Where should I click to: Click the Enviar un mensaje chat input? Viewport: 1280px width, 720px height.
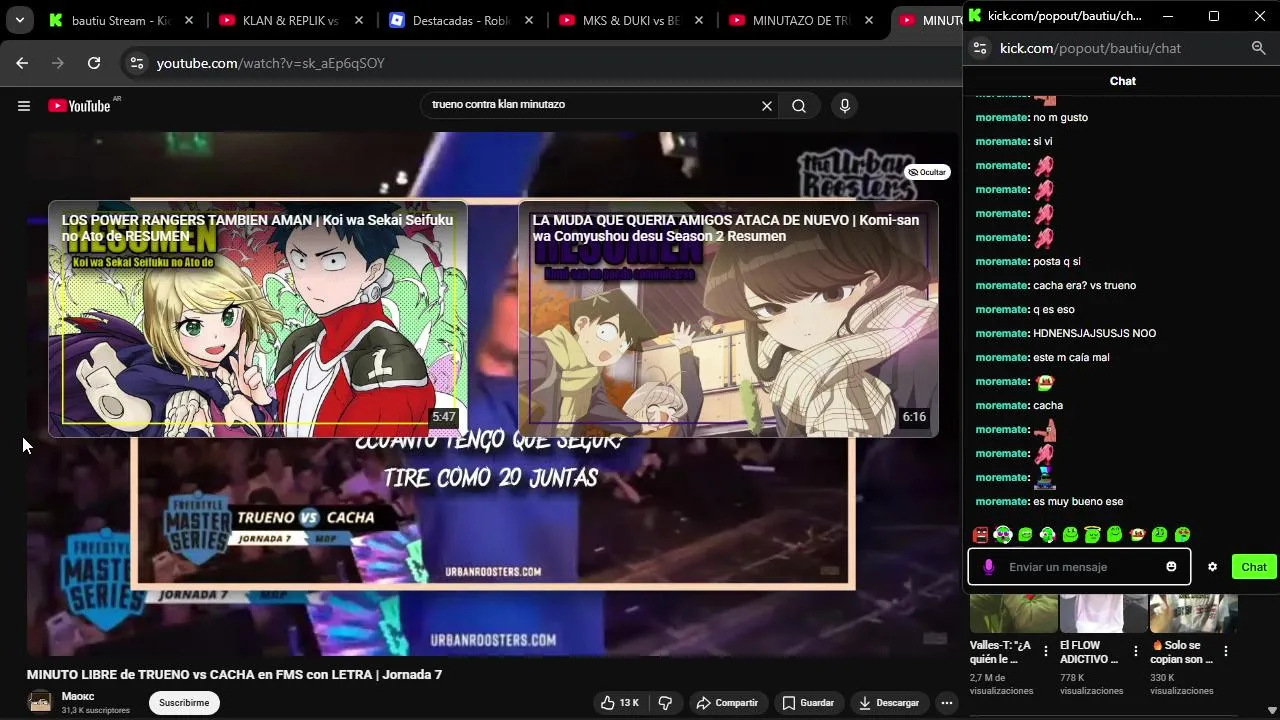coord(1081,567)
